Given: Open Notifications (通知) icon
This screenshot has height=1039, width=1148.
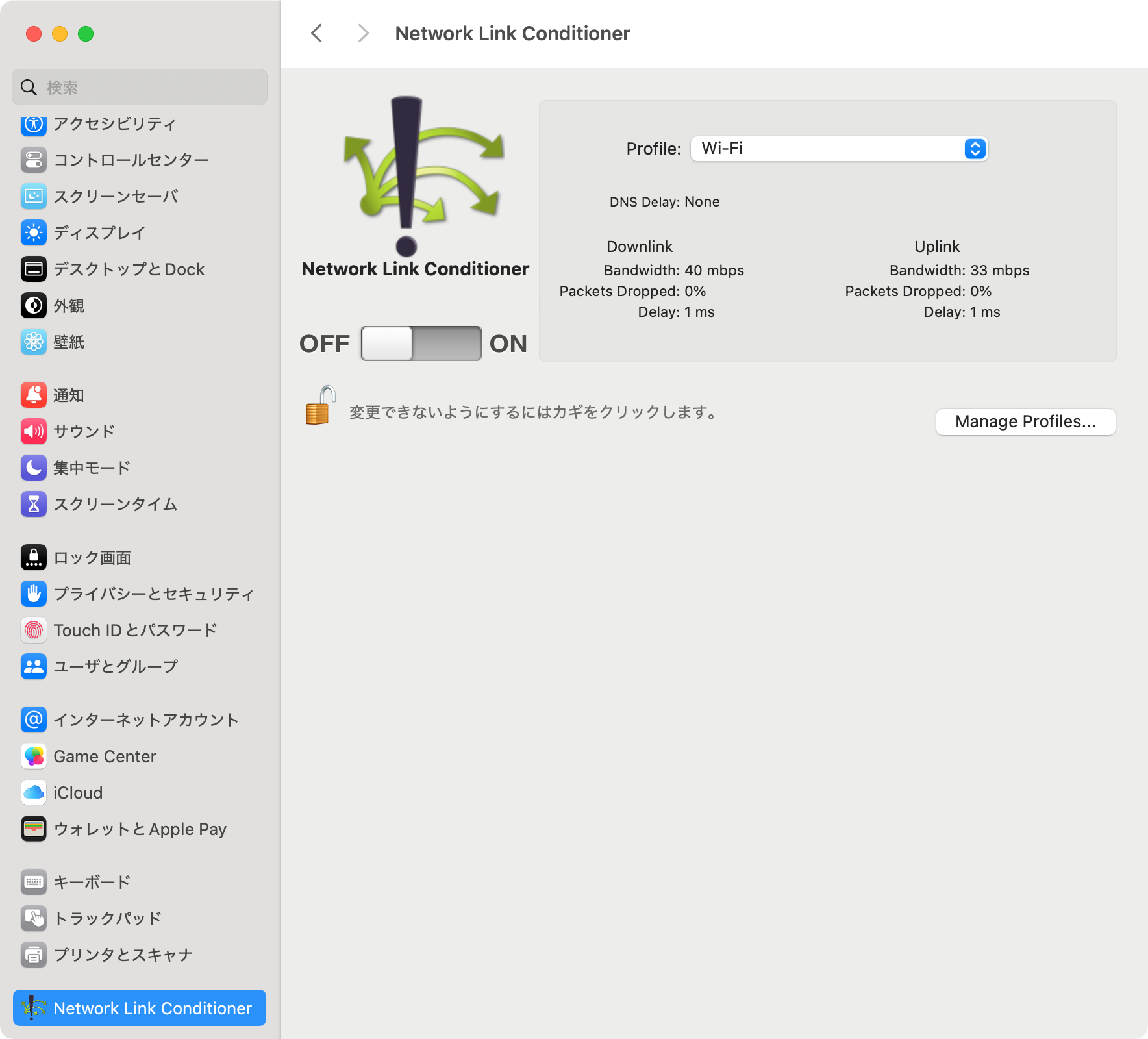Looking at the screenshot, I should click(x=34, y=395).
